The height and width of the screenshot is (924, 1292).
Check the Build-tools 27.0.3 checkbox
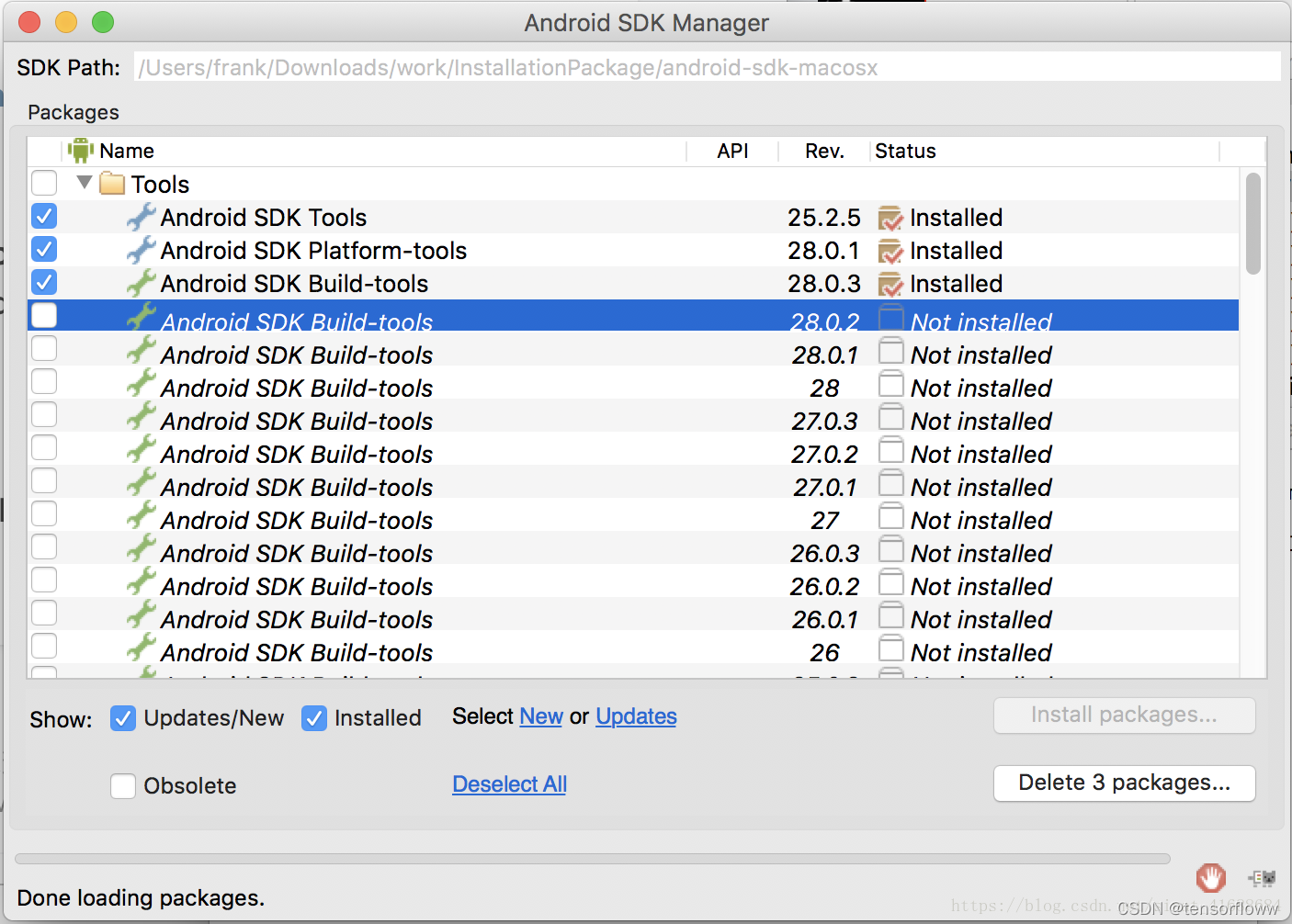[44, 414]
